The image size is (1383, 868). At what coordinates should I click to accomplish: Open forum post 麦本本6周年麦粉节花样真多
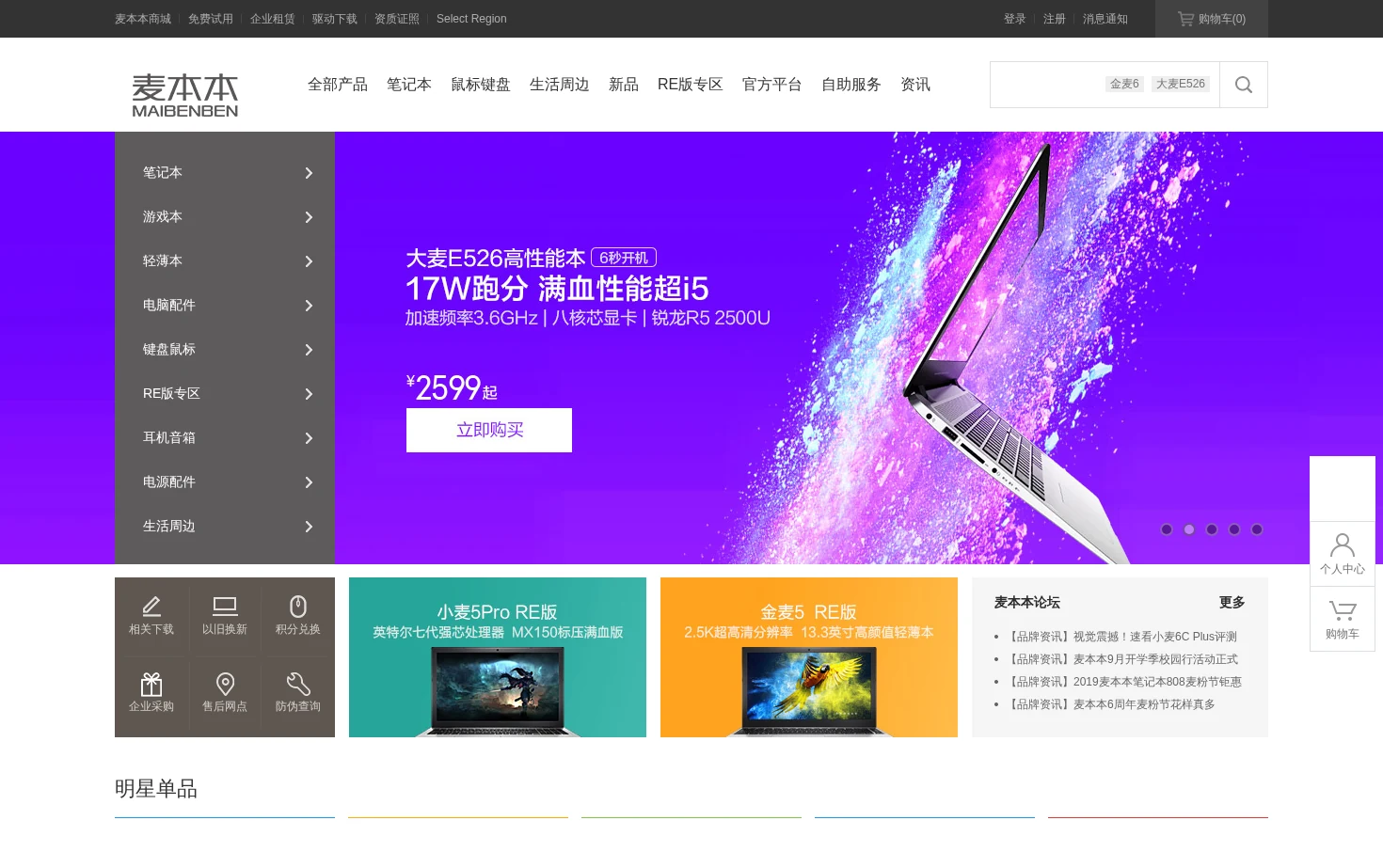(x=1110, y=704)
